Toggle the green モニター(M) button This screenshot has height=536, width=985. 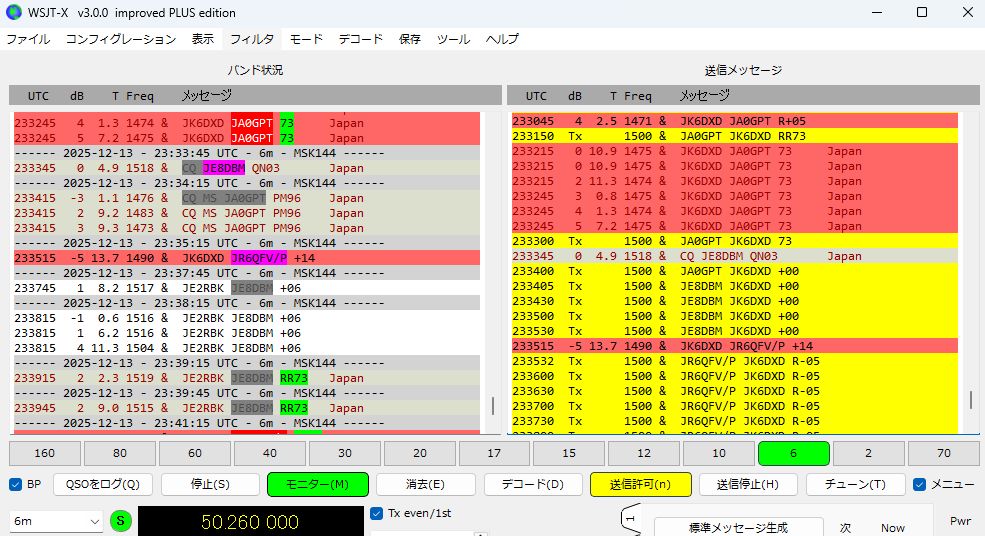pos(318,484)
